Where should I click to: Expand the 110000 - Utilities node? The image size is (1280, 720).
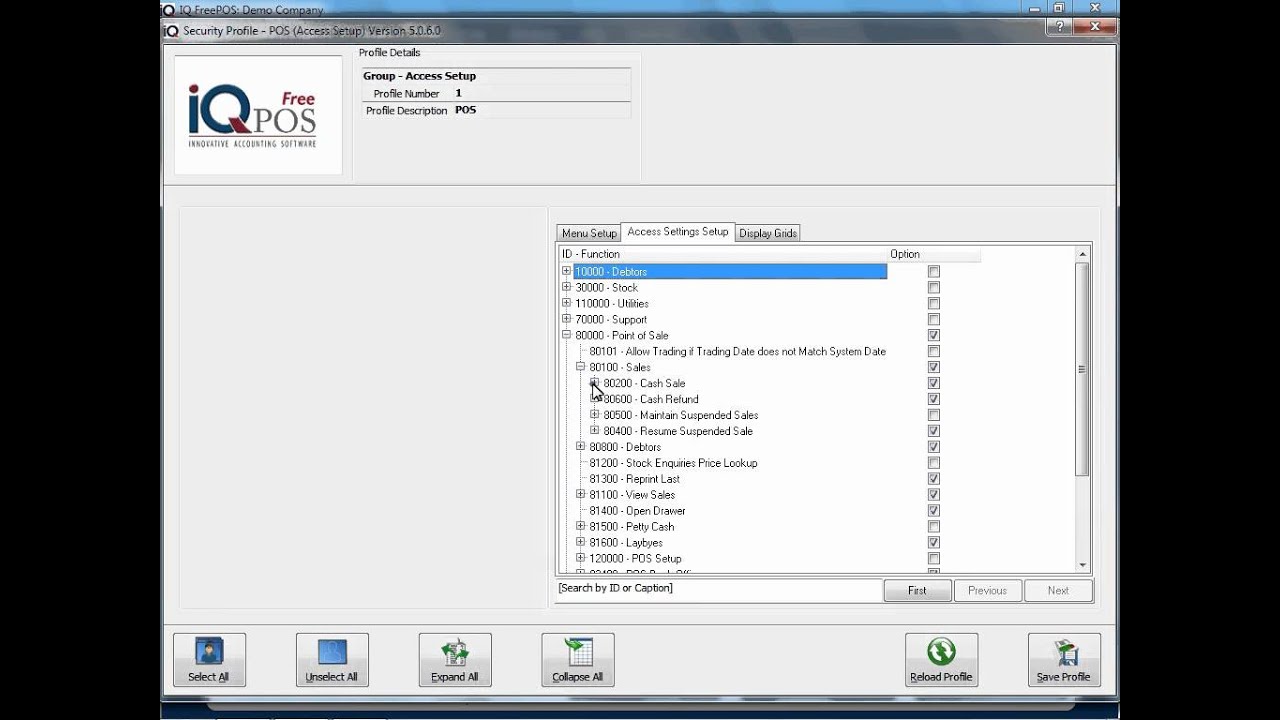[567, 303]
